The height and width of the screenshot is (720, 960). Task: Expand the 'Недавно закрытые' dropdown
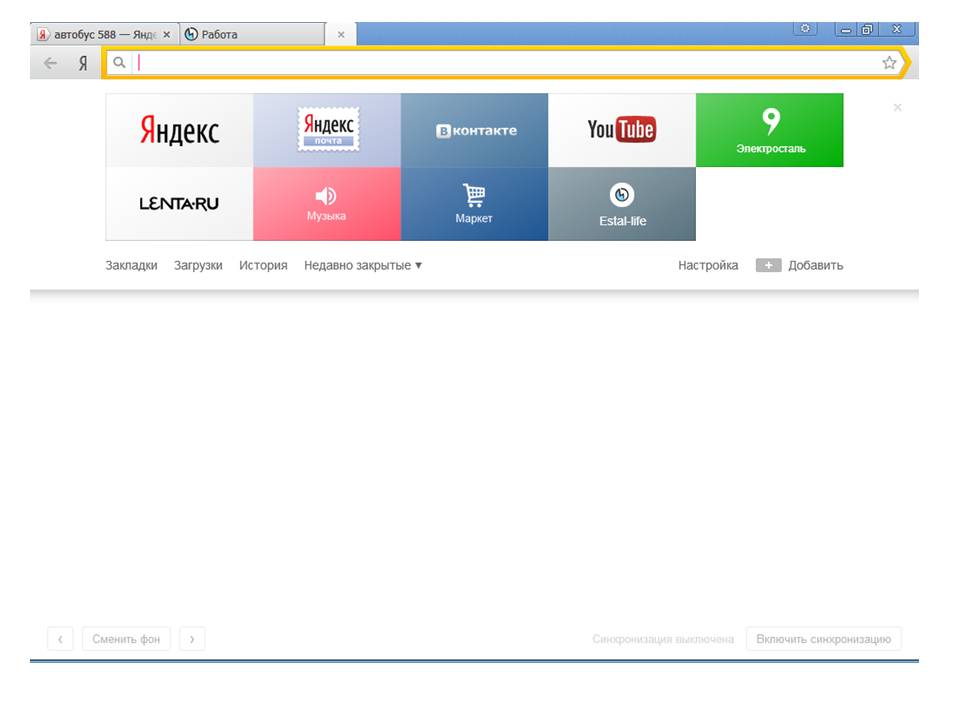point(363,265)
